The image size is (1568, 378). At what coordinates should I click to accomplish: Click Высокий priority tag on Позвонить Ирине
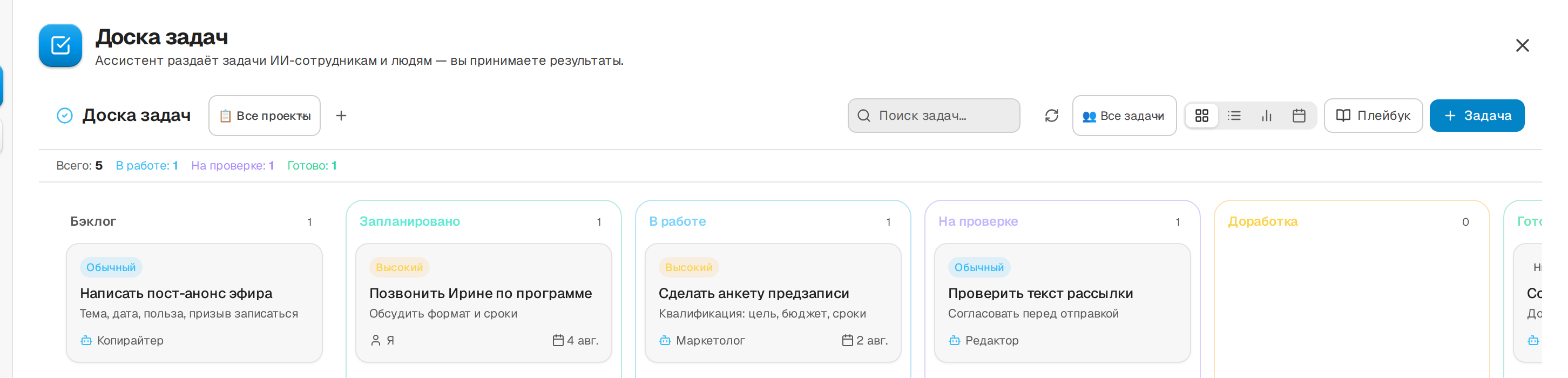pos(398,267)
